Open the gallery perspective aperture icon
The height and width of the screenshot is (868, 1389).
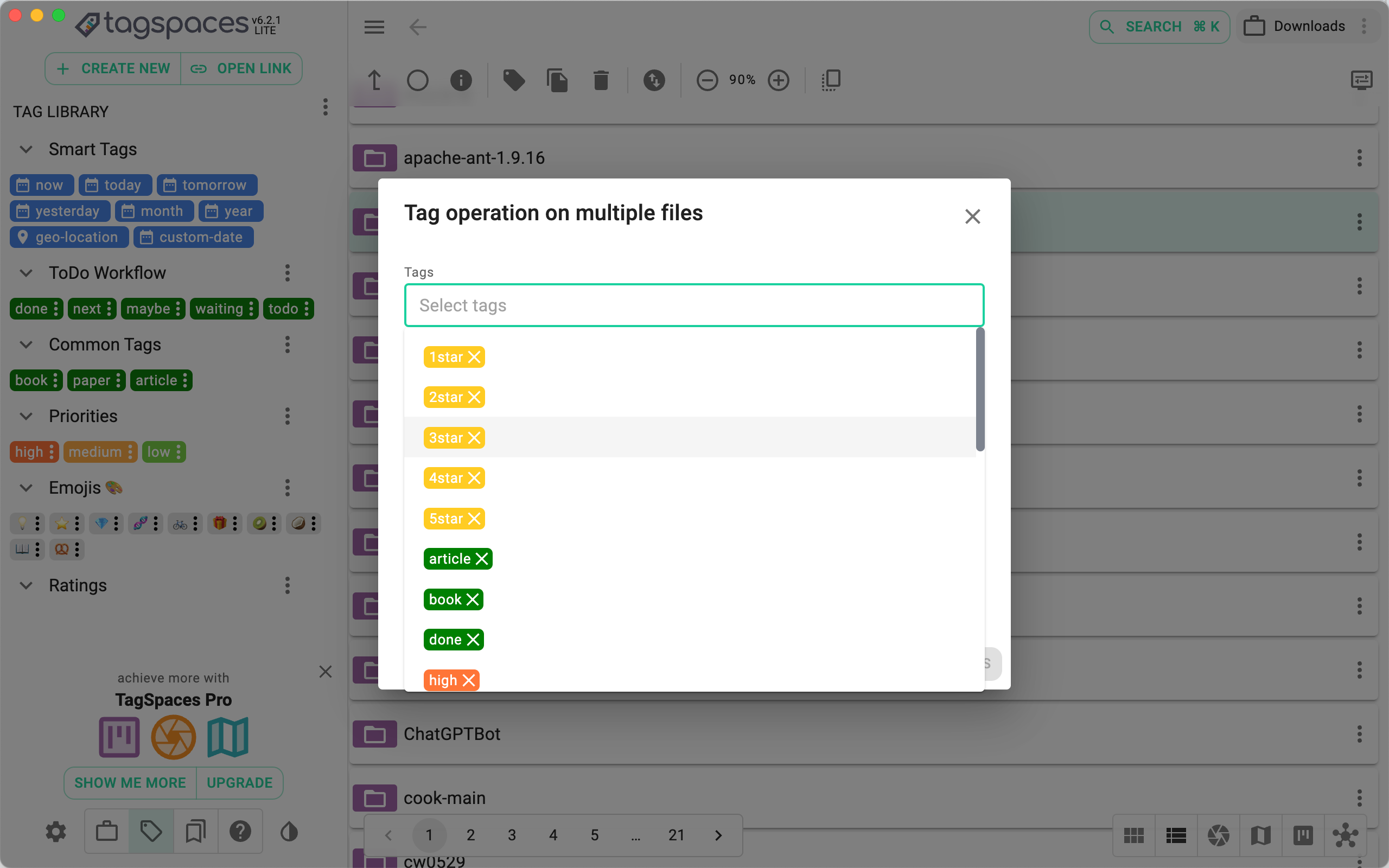point(1218,835)
